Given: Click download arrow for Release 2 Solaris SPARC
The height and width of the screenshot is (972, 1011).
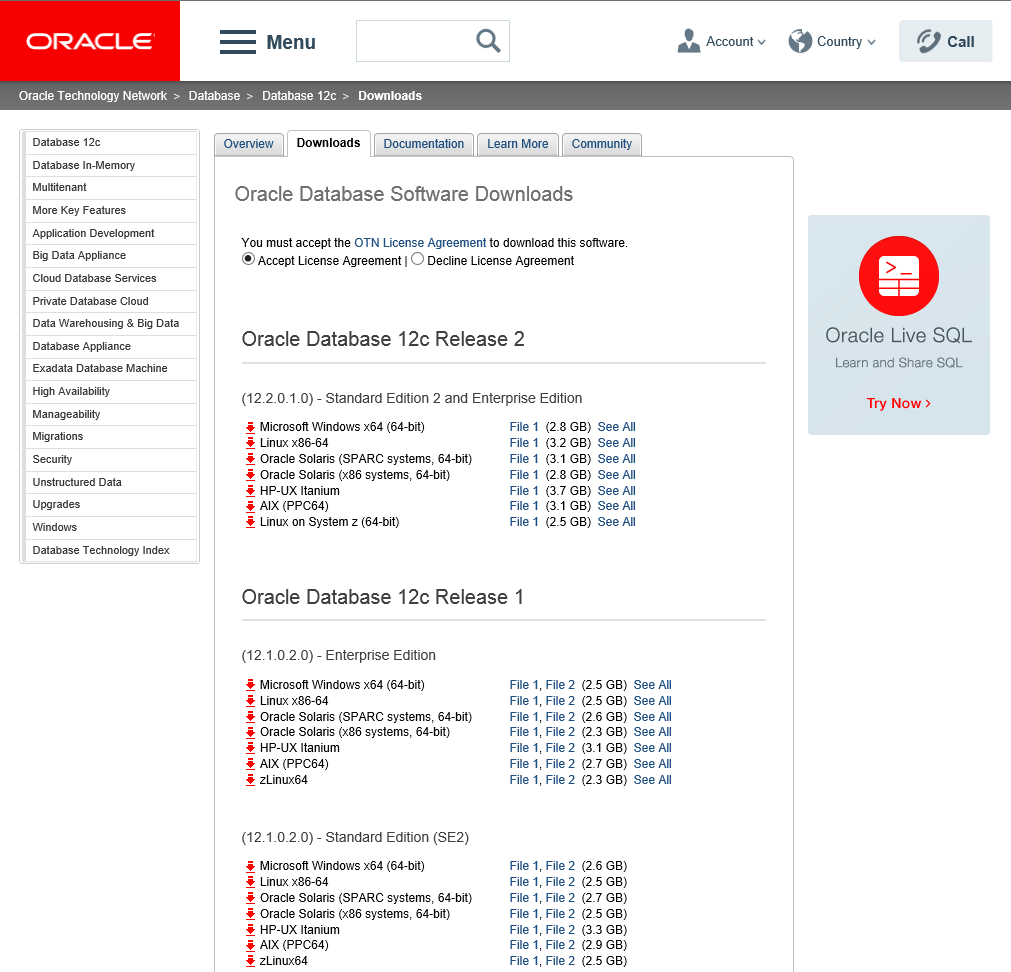Looking at the screenshot, I should (x=250, y=459).
